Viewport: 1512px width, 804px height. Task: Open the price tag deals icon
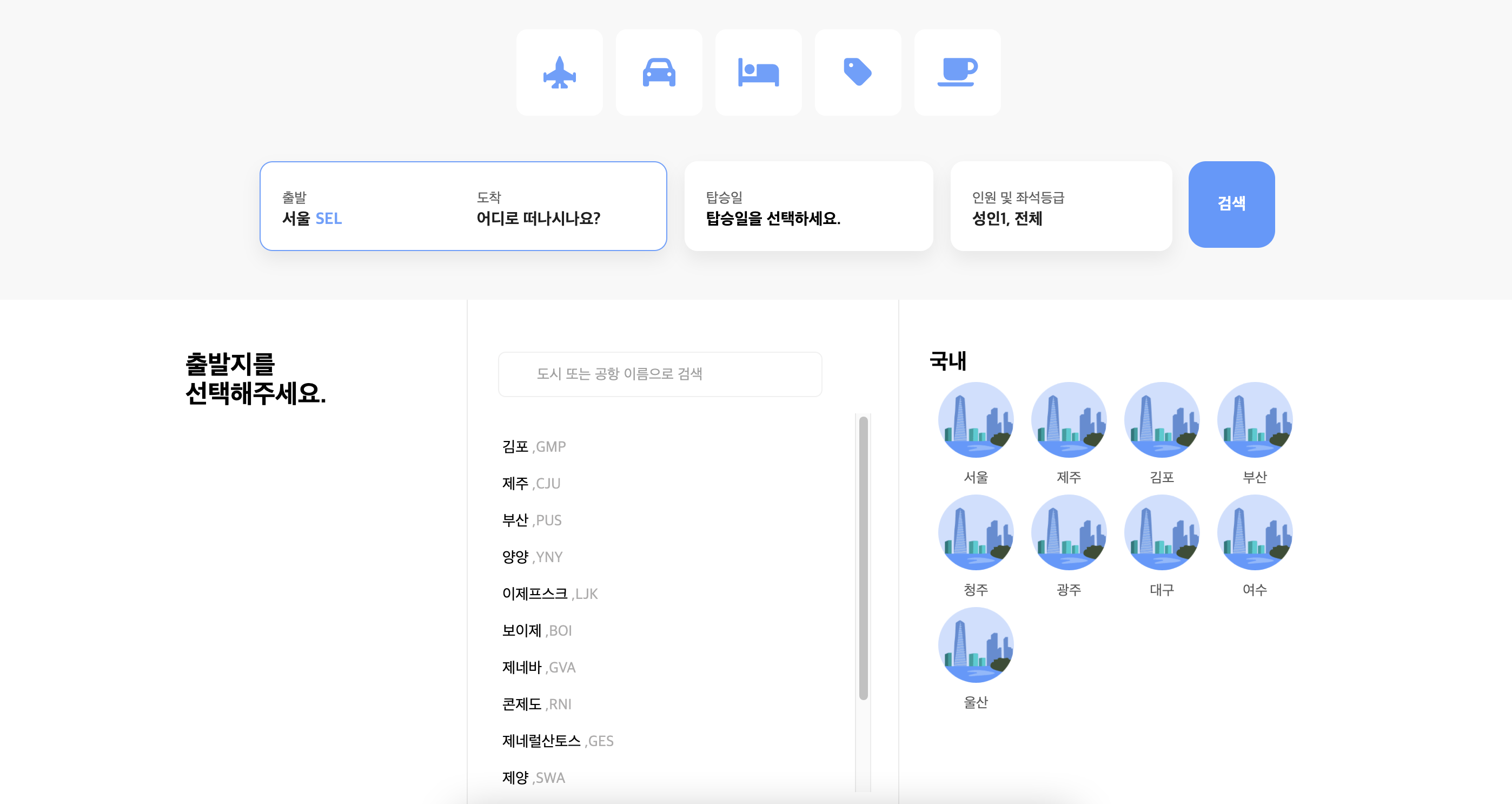pyautogui.click(x=858, y=73)
